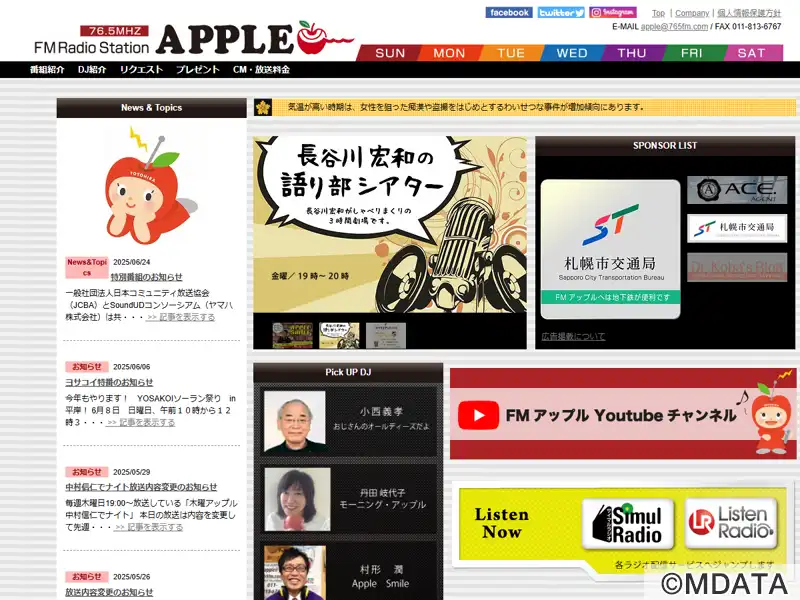Image resolution: width=800 pixels, height=600 pixels.
Task: Open the リクエスト menu item
Action: pyautogui.click(x=141, y=69)
